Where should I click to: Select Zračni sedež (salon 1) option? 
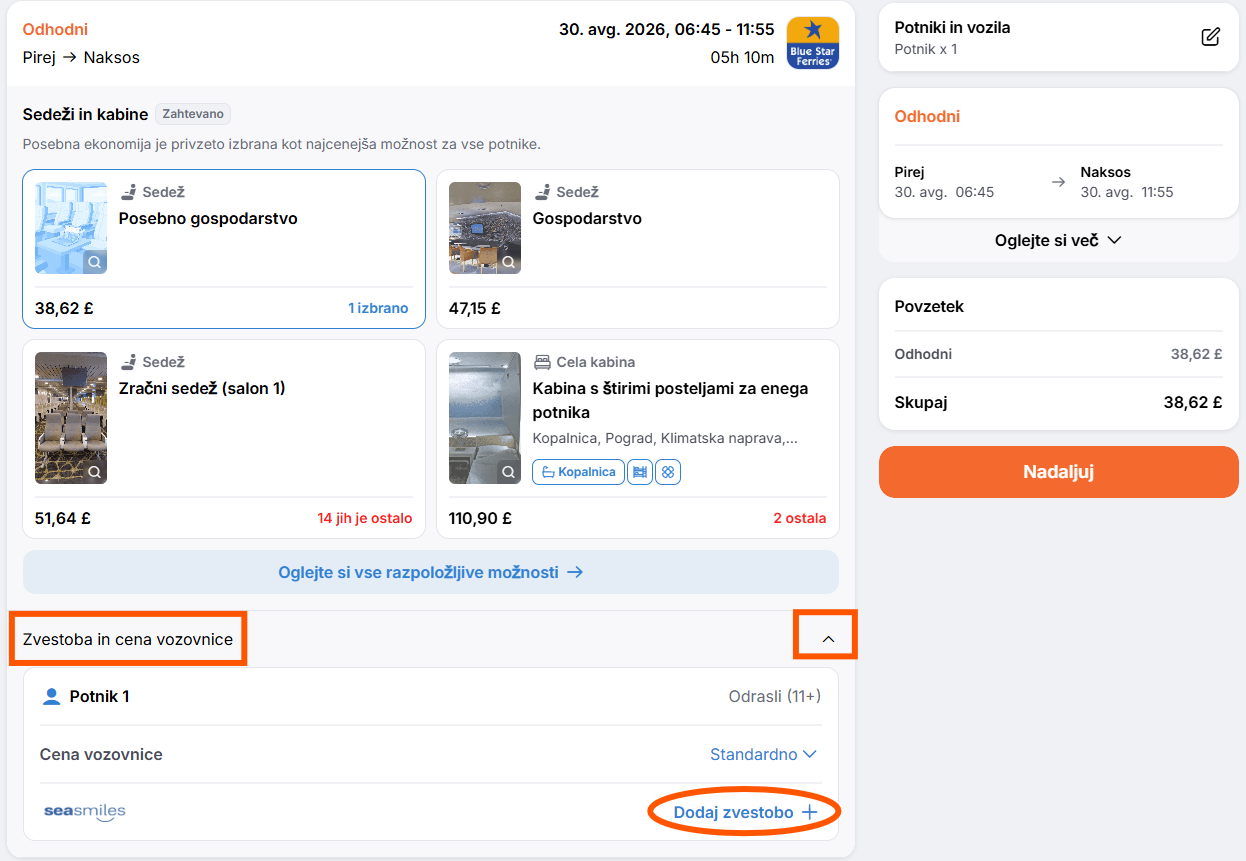[x=224, y=439]
